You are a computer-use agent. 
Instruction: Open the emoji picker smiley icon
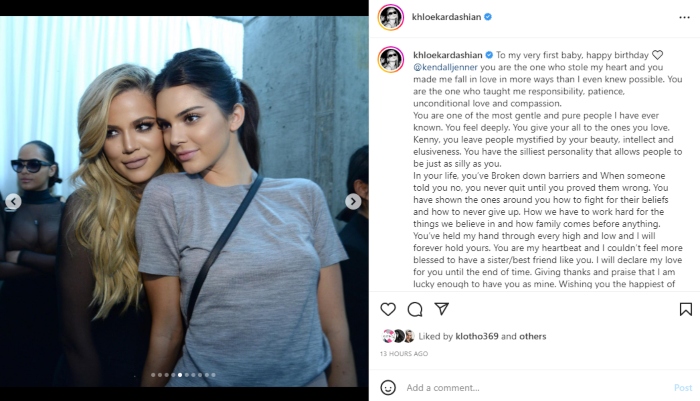388,388
